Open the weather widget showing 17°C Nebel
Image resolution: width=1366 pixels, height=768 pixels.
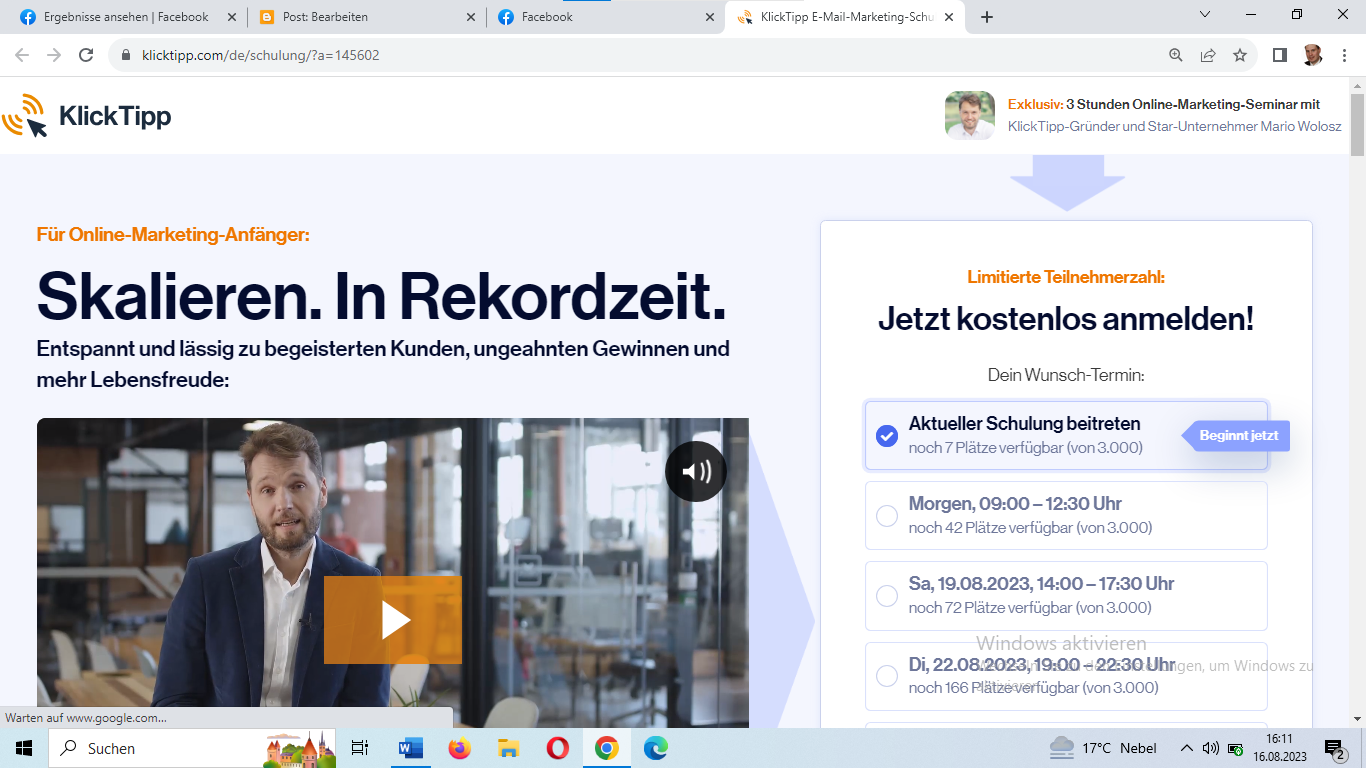1103,748
